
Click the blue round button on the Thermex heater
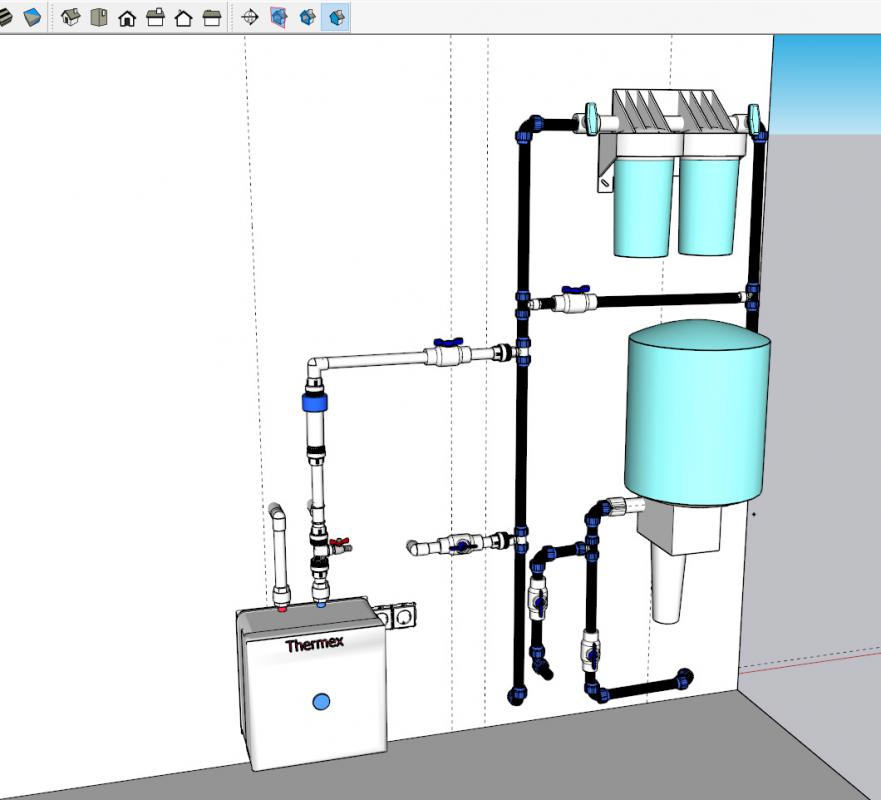pyautogui.click(x=321, y=701)
